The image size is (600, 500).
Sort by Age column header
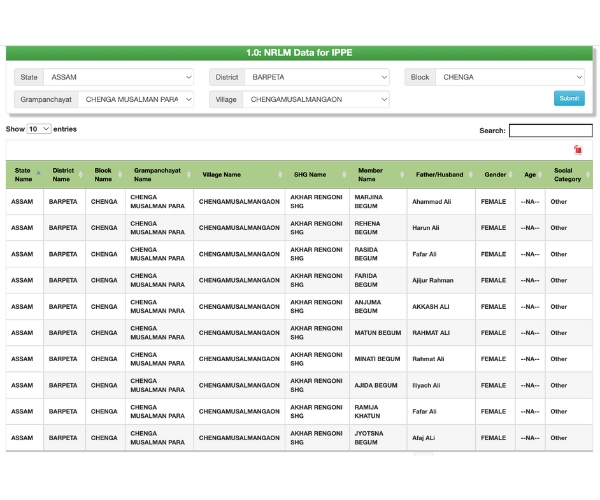(530, 174)
